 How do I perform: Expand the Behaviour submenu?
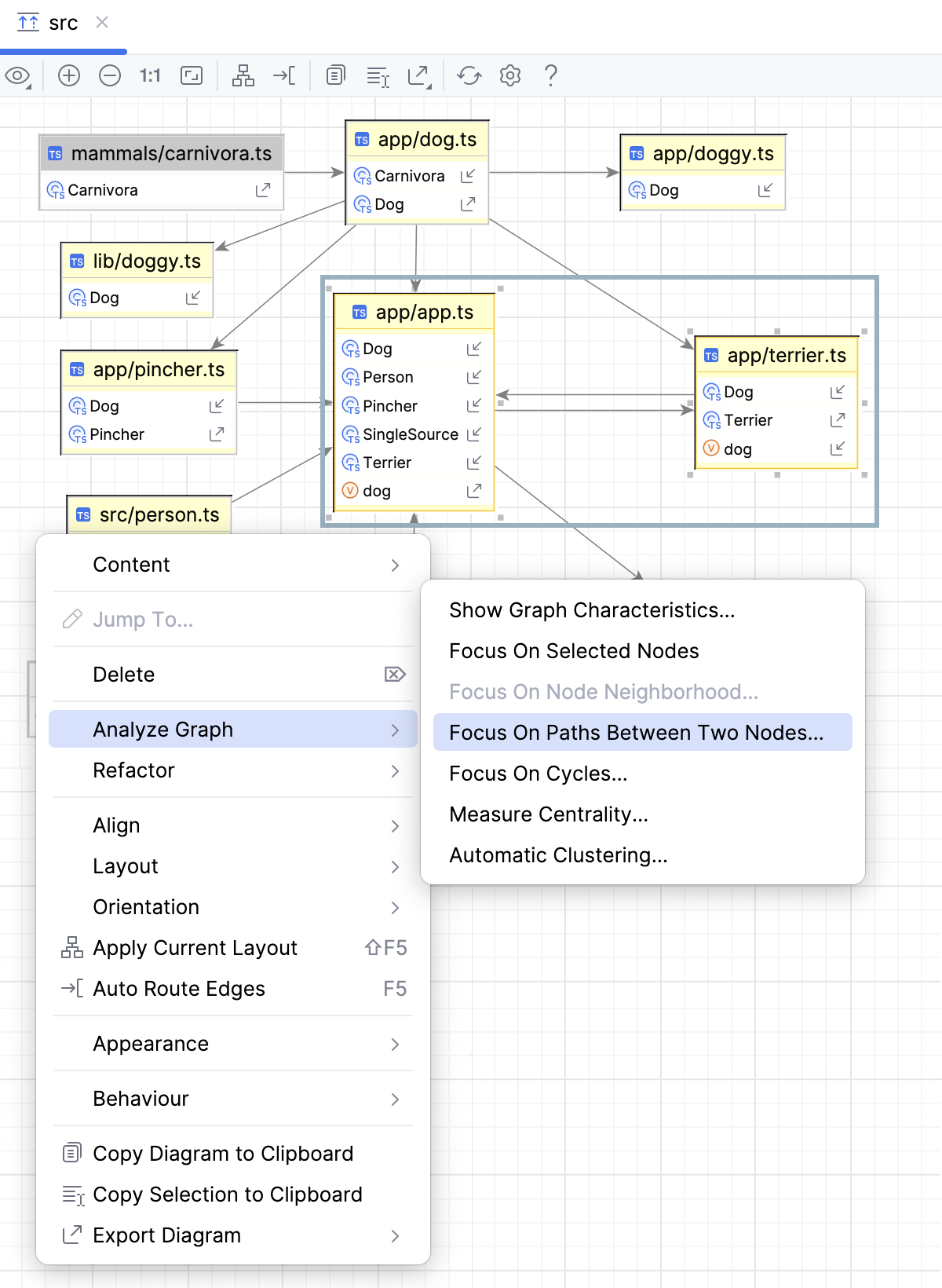pos(233,1099)
